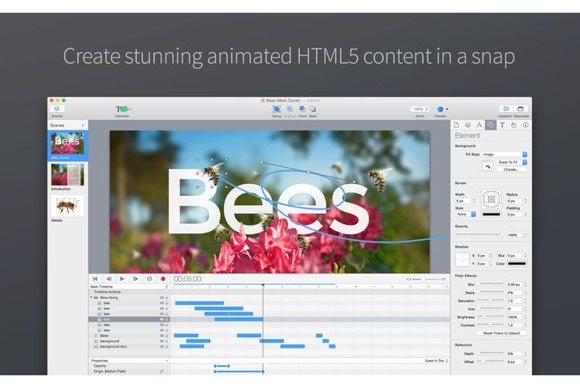Click Reset Filters to Default button
The height and width of the screenshot is (388, 580).
tap(501, 333)
